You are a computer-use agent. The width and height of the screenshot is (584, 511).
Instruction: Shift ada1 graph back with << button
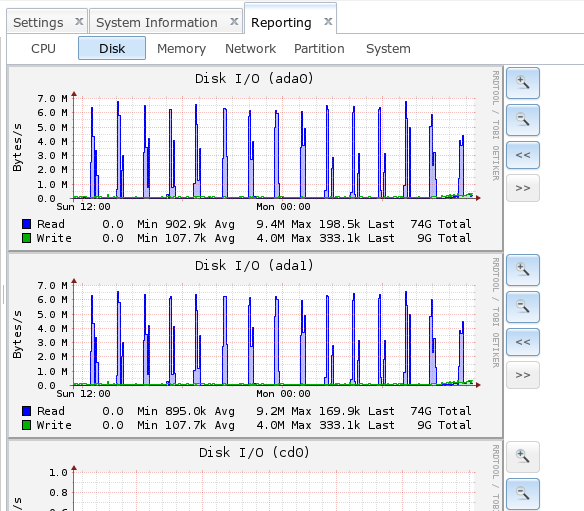click(523, 342)
